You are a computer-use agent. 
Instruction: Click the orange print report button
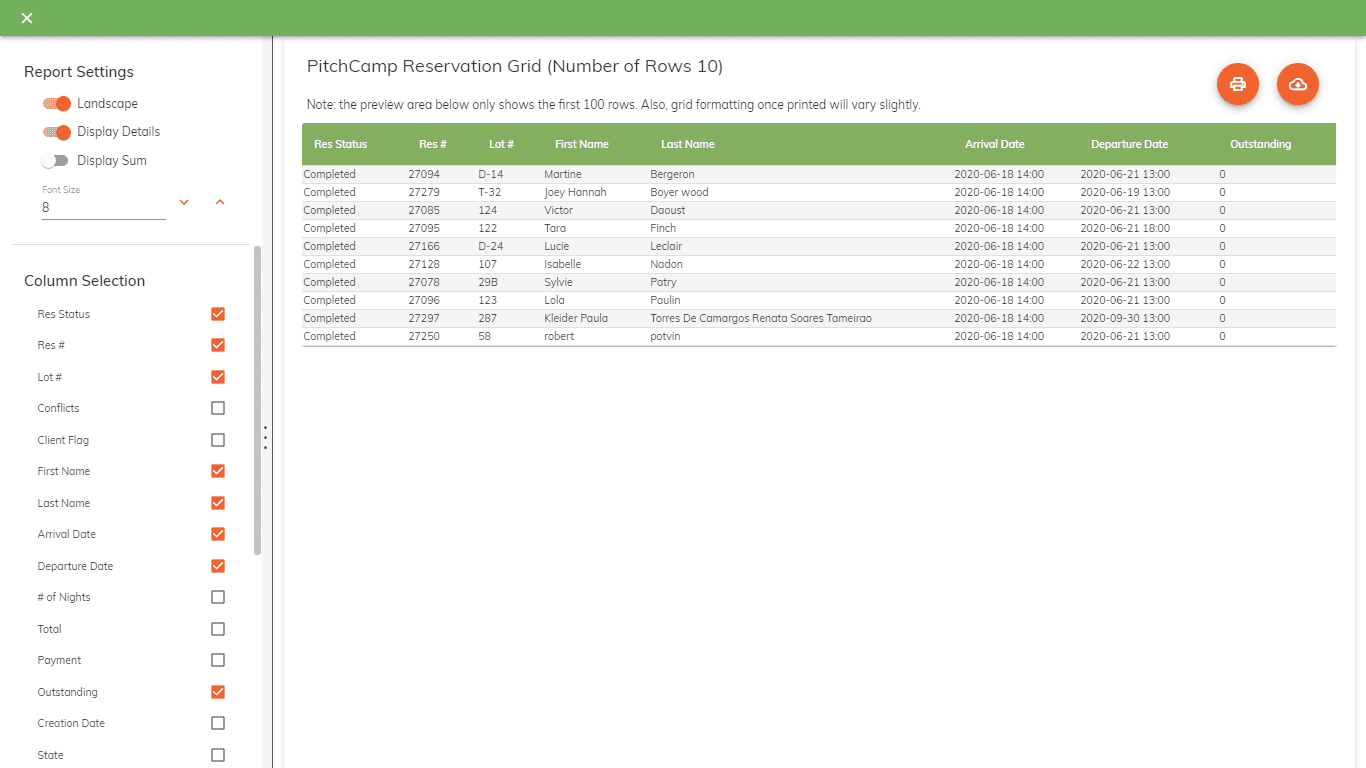tap(1238, 84)
